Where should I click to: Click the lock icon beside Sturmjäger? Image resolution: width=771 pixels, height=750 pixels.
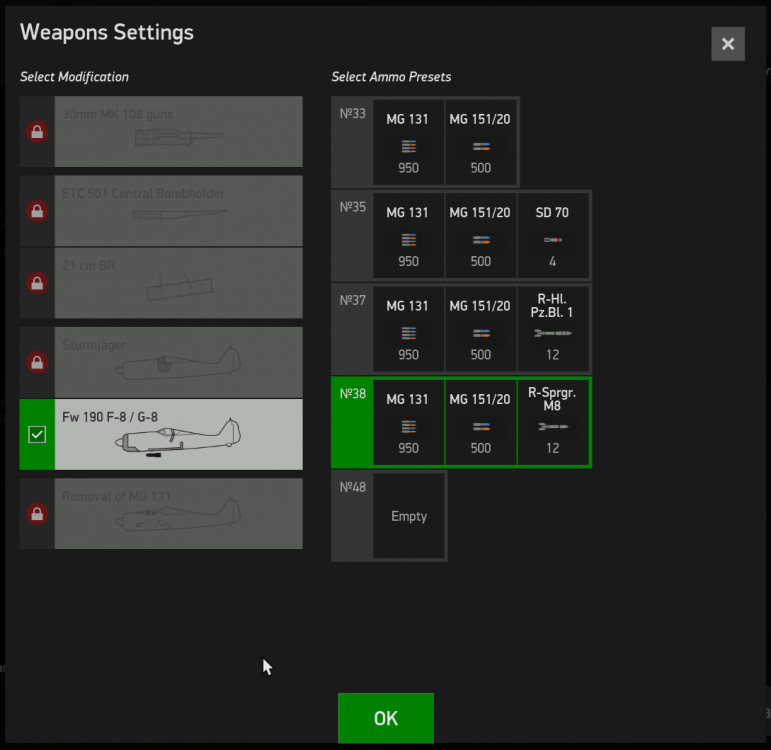37,362
